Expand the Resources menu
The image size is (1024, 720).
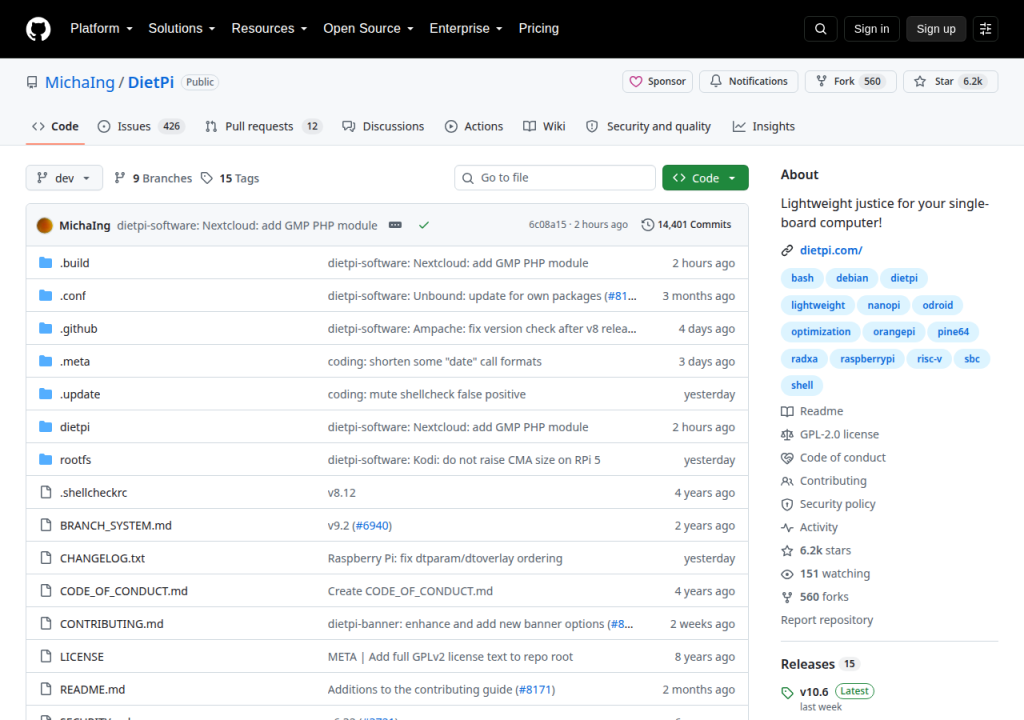click(269, 29)
